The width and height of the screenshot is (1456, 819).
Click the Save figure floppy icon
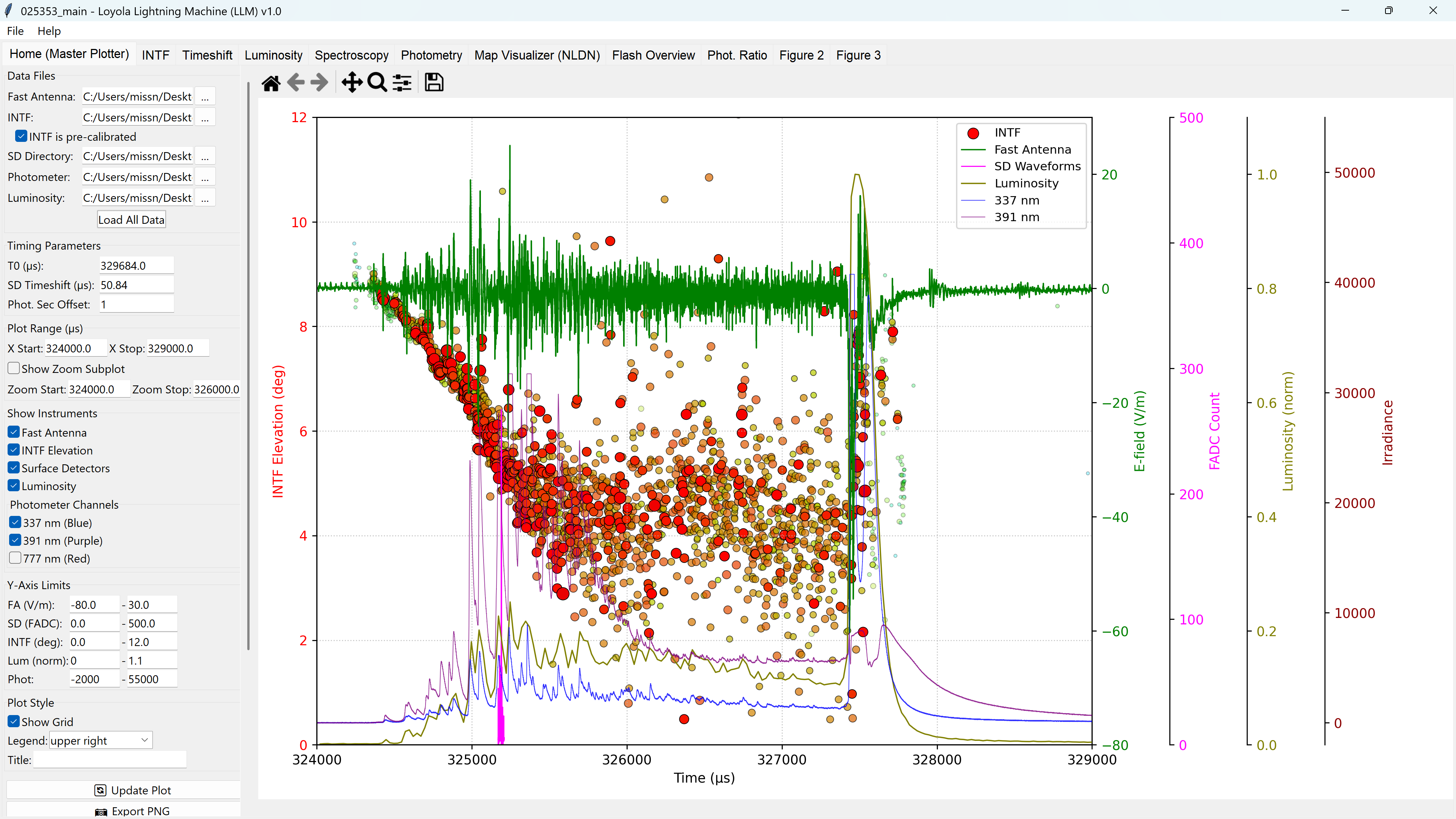click(434, 83)
